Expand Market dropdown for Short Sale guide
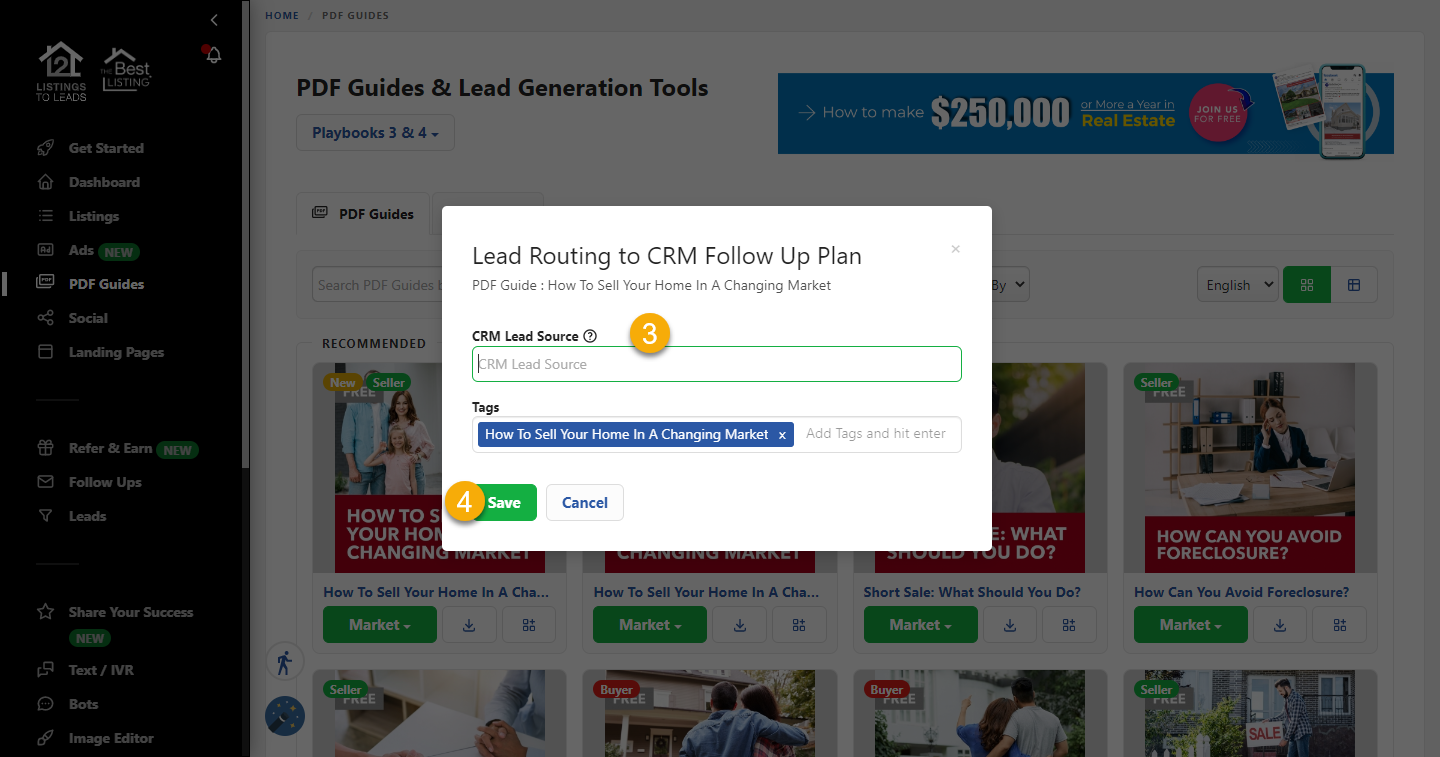Screen dimensions: 1440x757 point(920,625)
